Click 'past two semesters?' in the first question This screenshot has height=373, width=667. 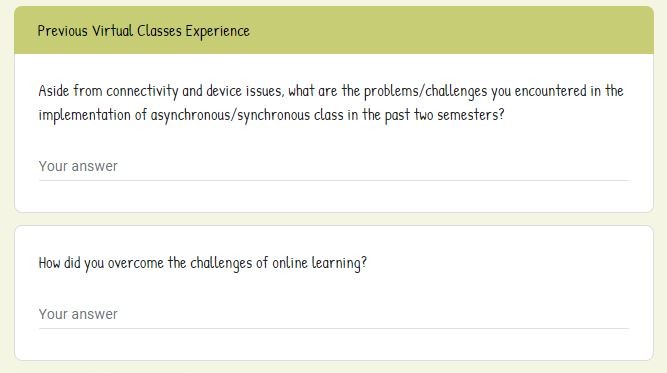coord(445,115)
